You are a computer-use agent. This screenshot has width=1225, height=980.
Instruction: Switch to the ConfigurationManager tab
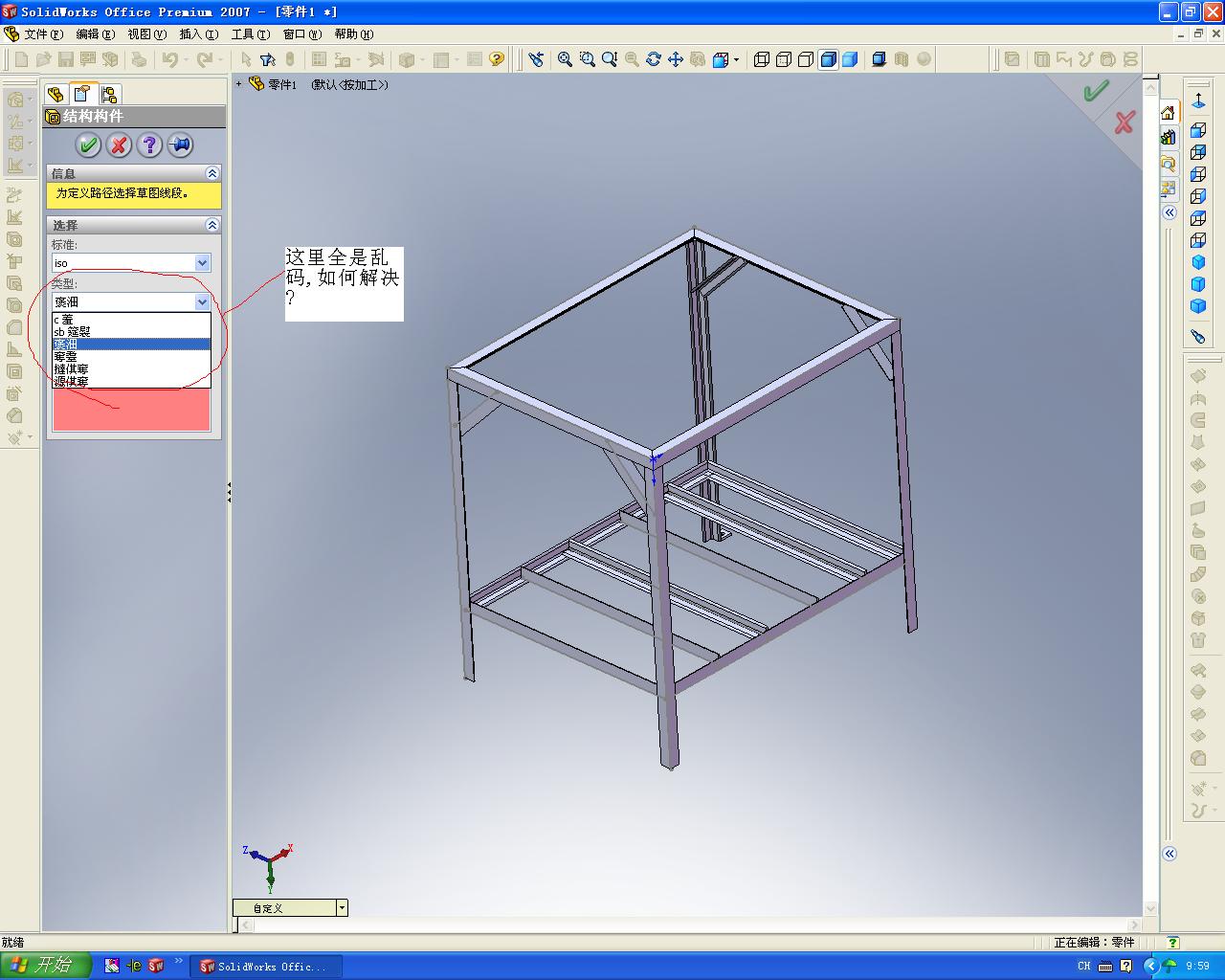click(109, 94)
